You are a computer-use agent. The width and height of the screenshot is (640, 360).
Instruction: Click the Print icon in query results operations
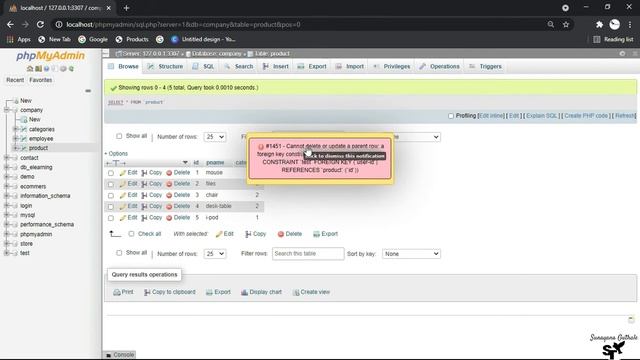(117, 292)
